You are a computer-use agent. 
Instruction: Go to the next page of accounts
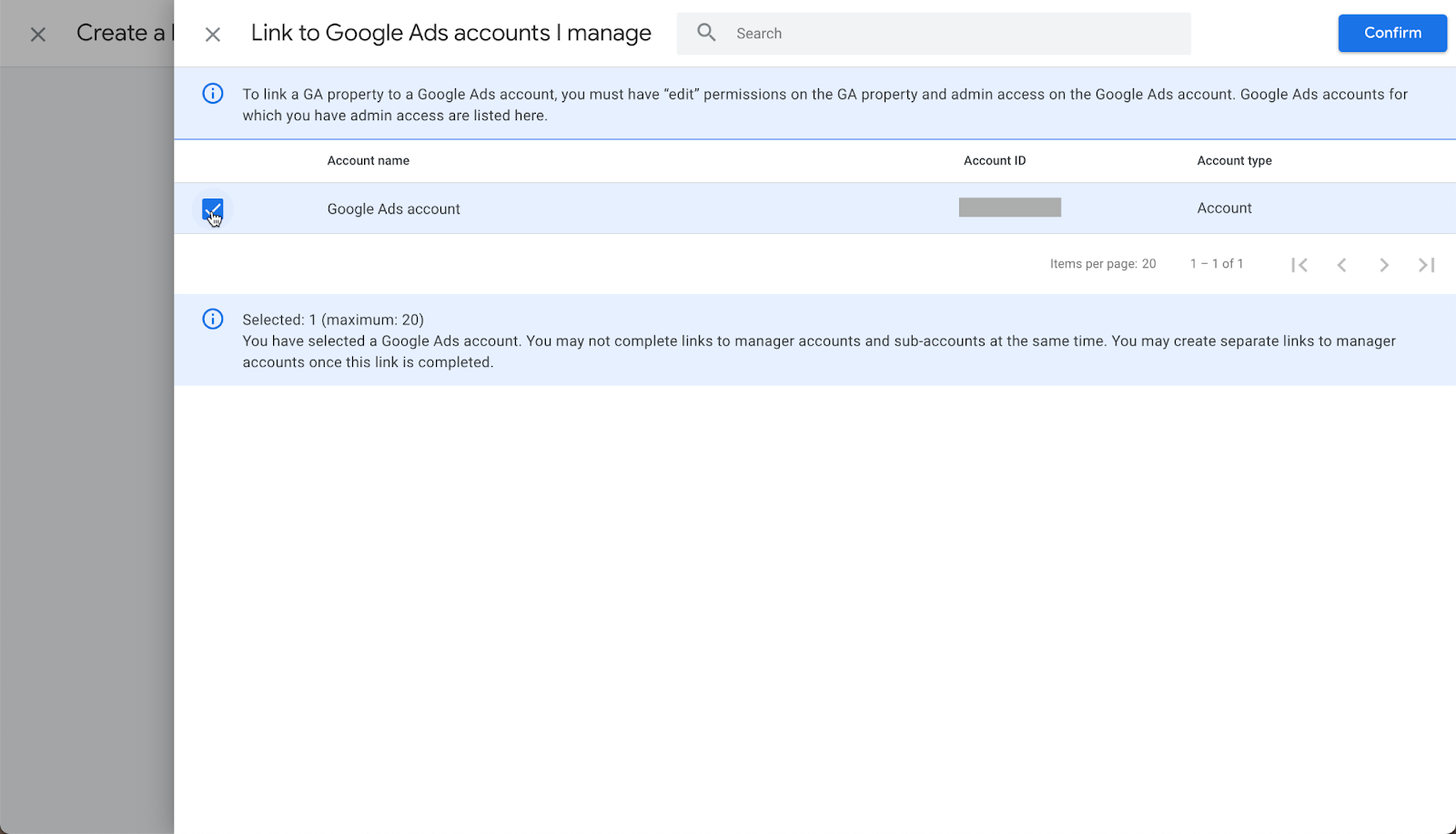click(1384, 265)
